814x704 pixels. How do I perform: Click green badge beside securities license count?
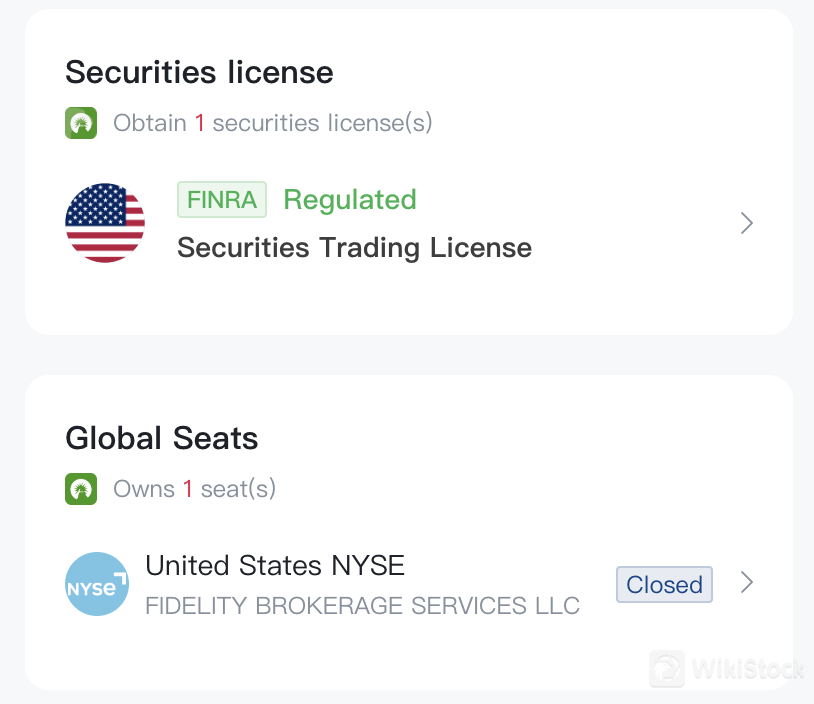tap(81, 123)
